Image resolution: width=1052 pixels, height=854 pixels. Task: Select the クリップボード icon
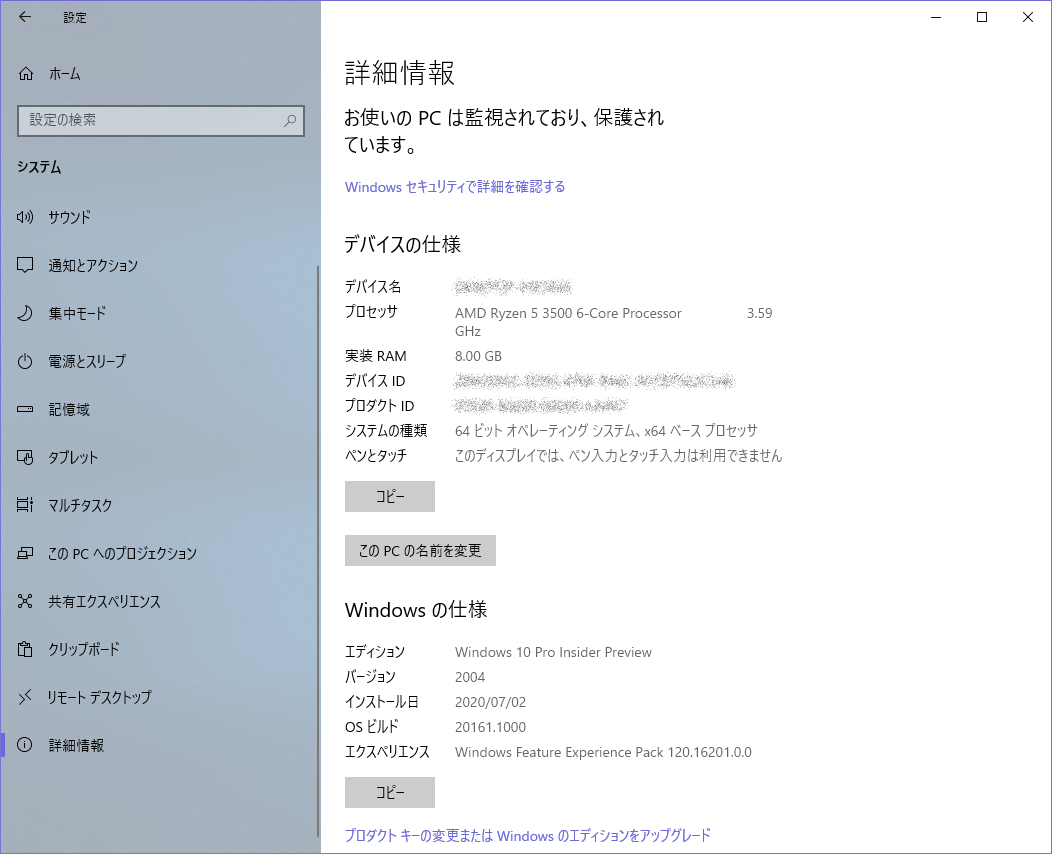click(x=25, y=649)
